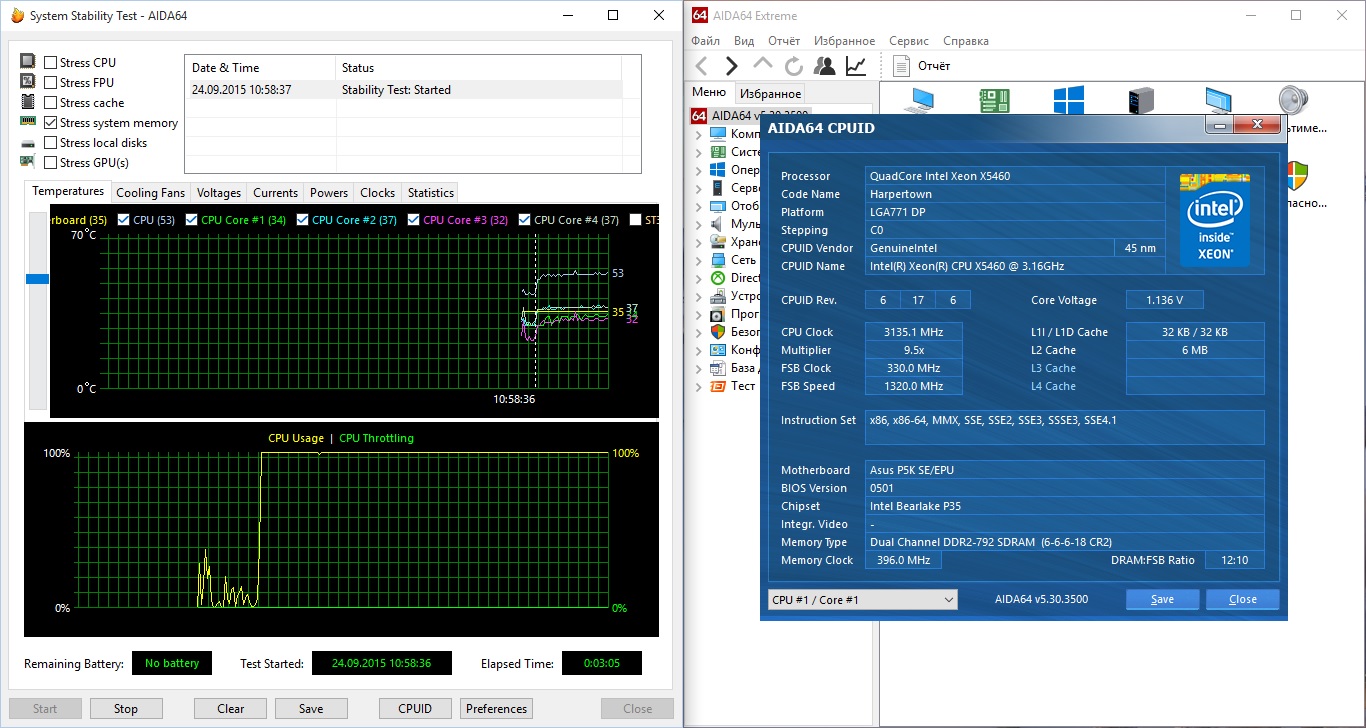The height and width of the screenshot is (728, 1366).
Task: Open the Сервис menu
Action: pos(908,41)
